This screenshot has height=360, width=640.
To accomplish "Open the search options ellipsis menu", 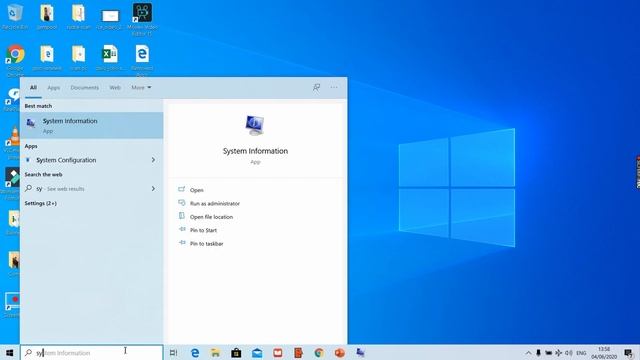I will pos(334,87).
